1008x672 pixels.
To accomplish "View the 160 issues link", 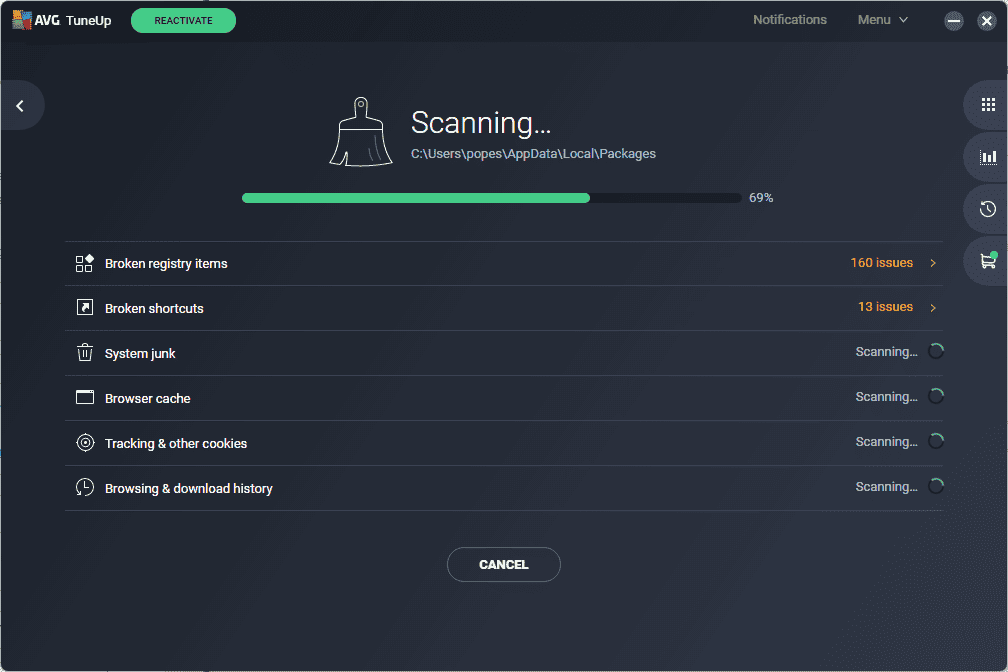I will [881, 262].
